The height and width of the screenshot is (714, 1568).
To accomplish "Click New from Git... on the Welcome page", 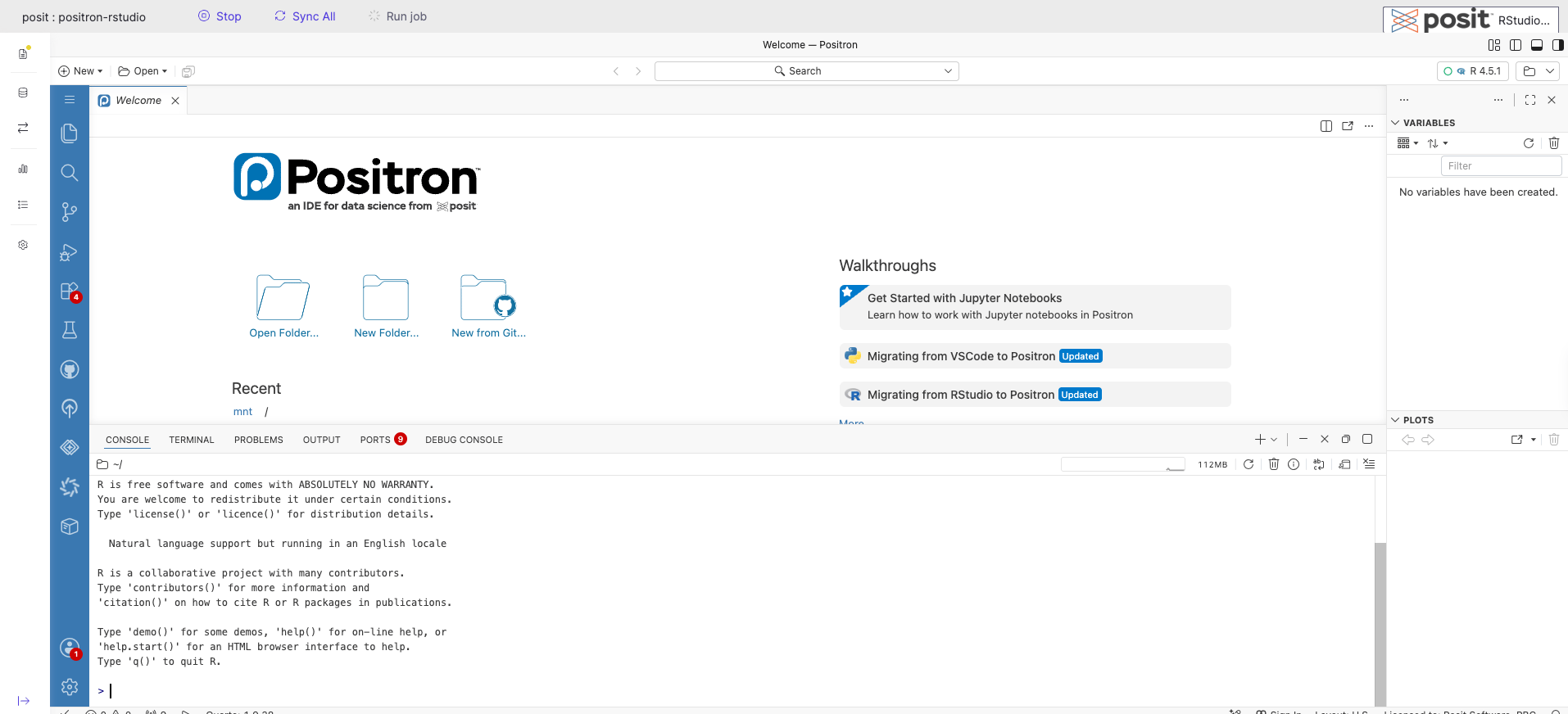I will 488,306.
